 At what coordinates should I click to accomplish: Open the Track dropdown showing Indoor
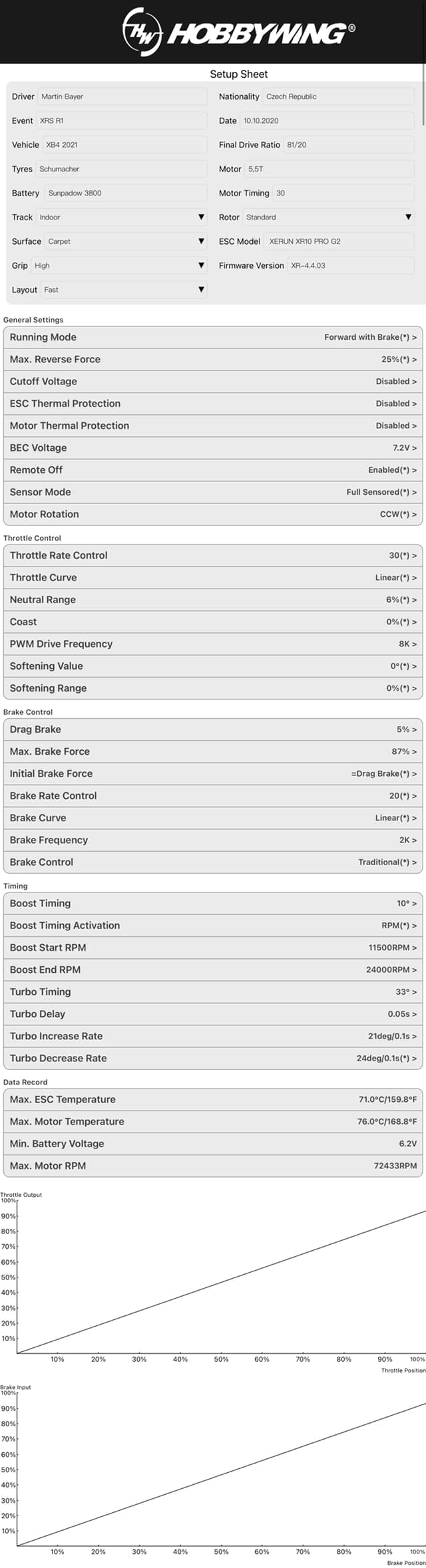tap(122, 217)
